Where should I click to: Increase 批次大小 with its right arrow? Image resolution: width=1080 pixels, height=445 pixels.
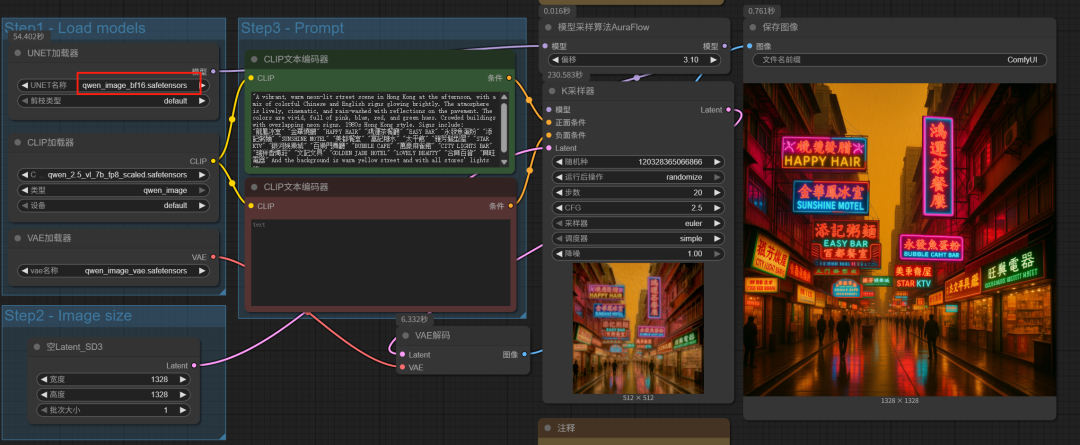pos(183,410)
